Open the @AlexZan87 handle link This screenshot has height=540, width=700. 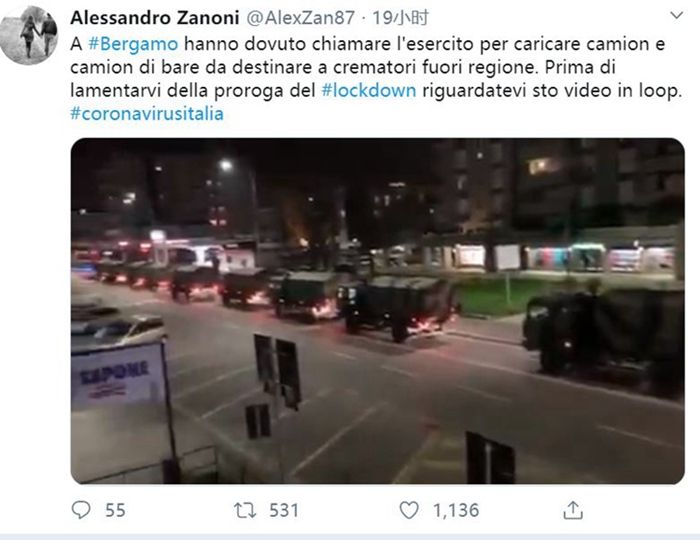point(300,18)
